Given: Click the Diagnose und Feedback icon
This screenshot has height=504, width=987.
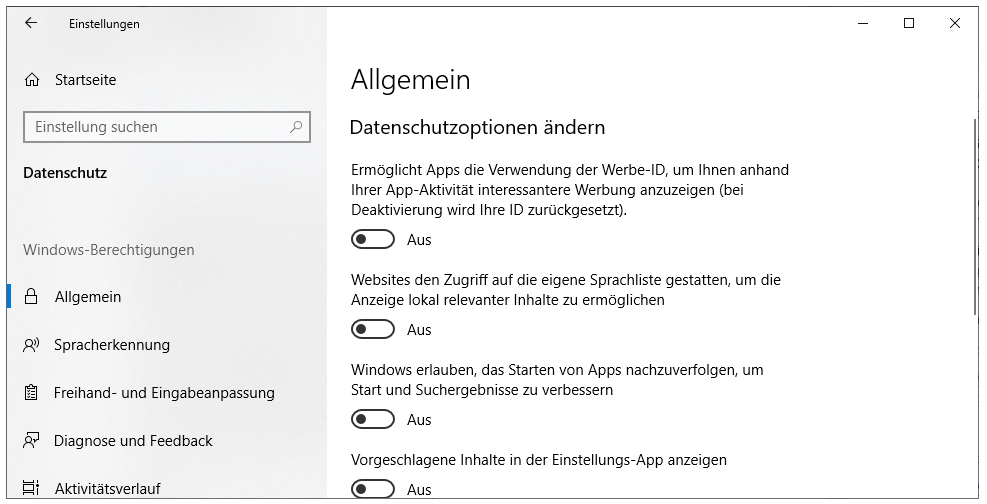Looking at the screenshot, I should [x=32, y=441].
